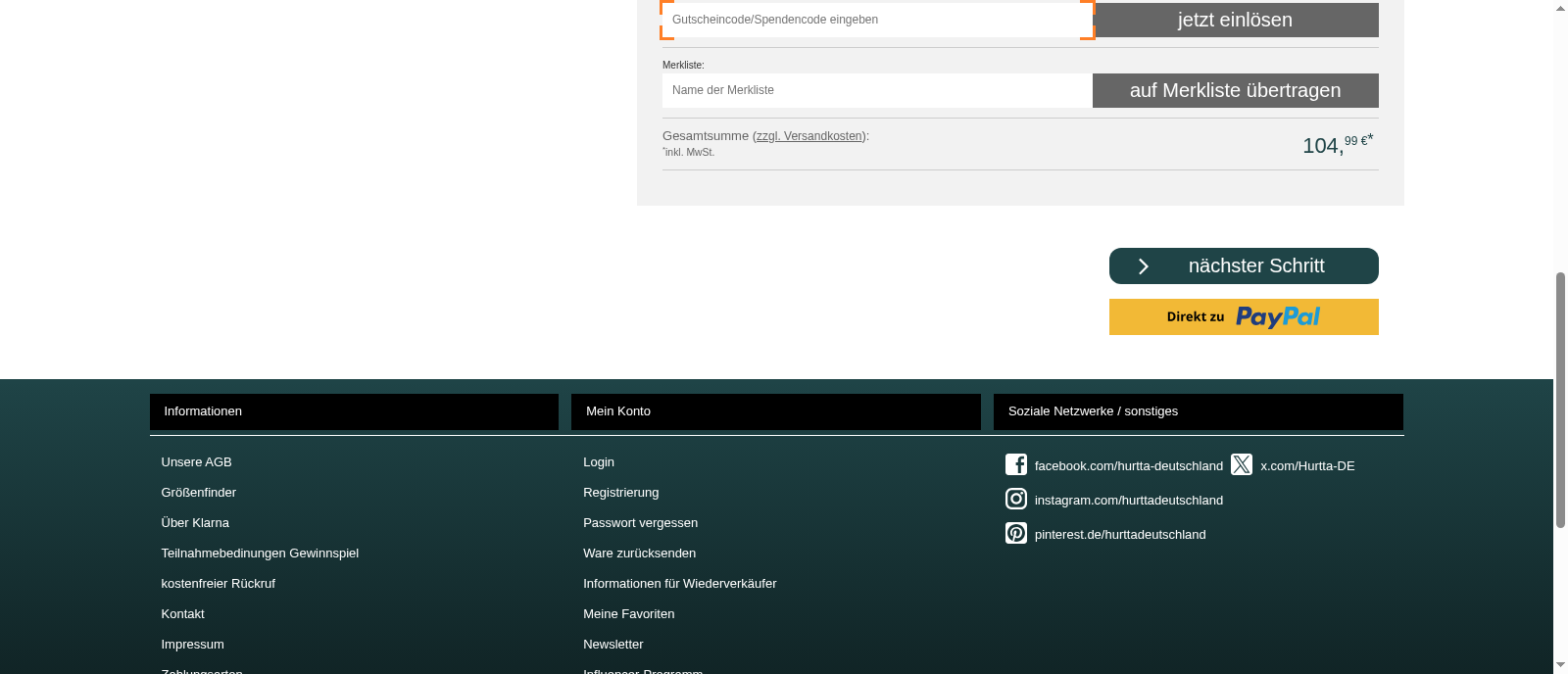Image resolution: width=1568 pixels, height=674 pixels.
Task: Click the total price 104,99 €
Action: 1338,144
